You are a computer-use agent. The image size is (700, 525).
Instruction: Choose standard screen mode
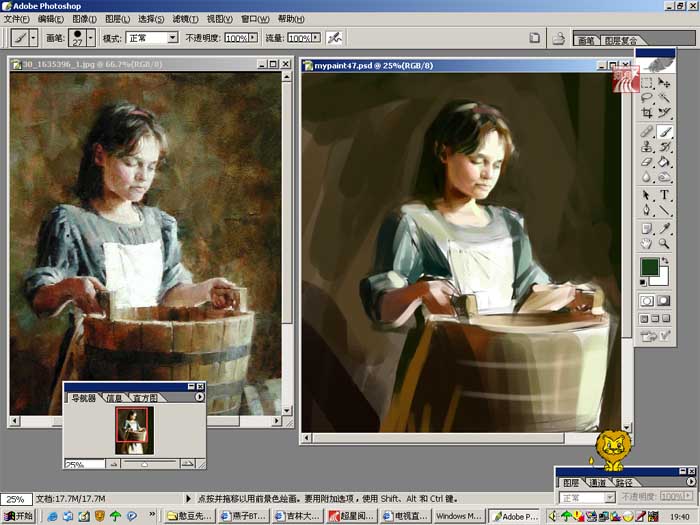(x=644, y=319)
